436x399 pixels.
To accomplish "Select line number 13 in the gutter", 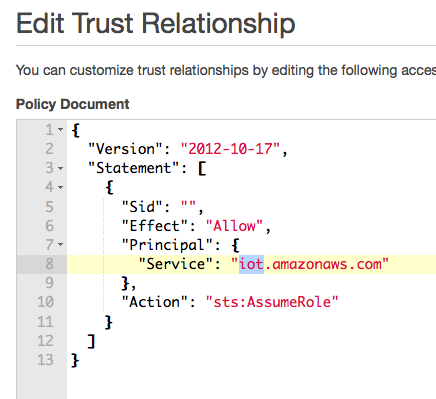I will click(45, 360).
